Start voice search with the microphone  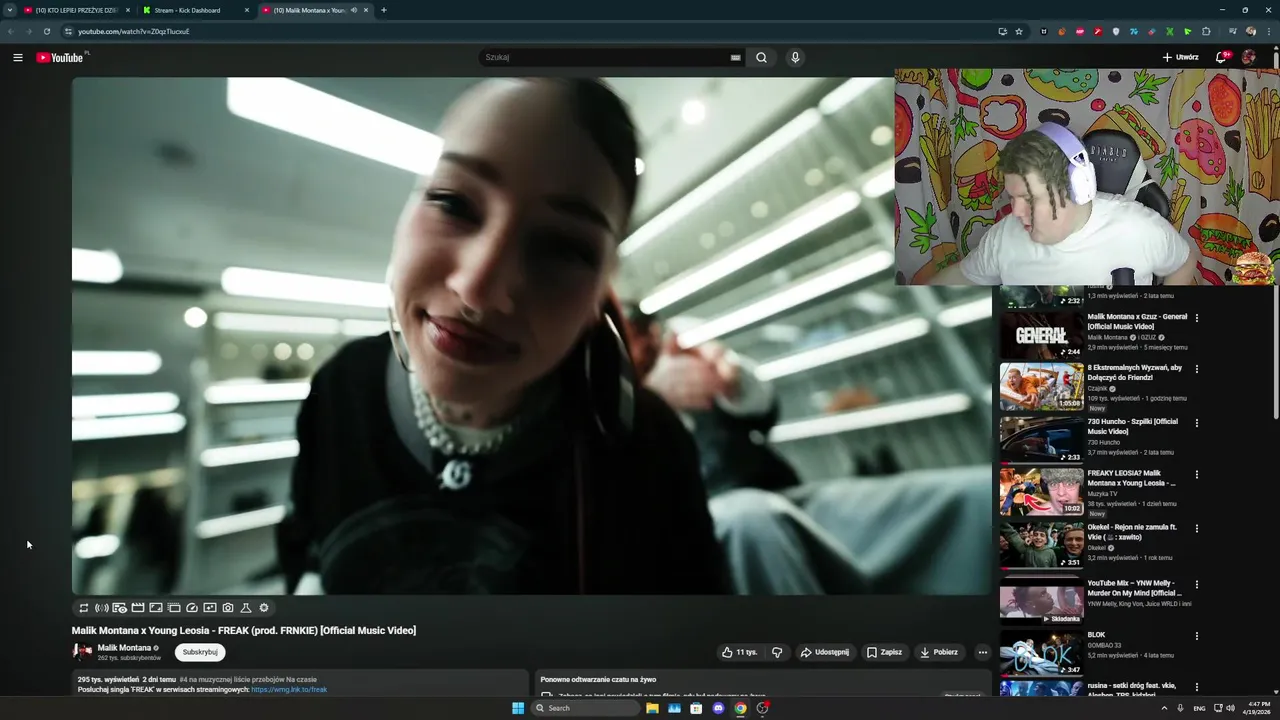click(795, 58)
